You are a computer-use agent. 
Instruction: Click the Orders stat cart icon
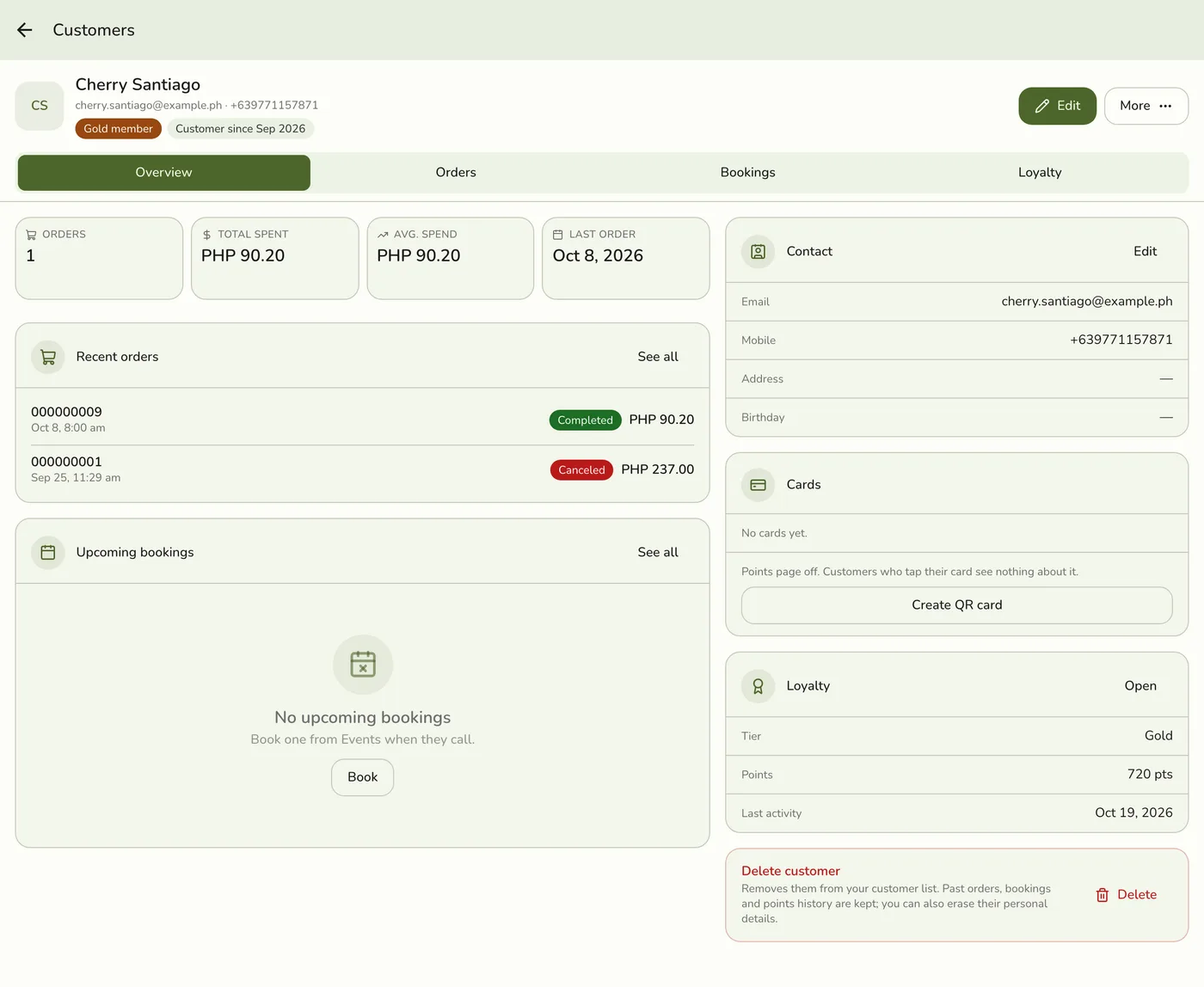pos(31,235)
